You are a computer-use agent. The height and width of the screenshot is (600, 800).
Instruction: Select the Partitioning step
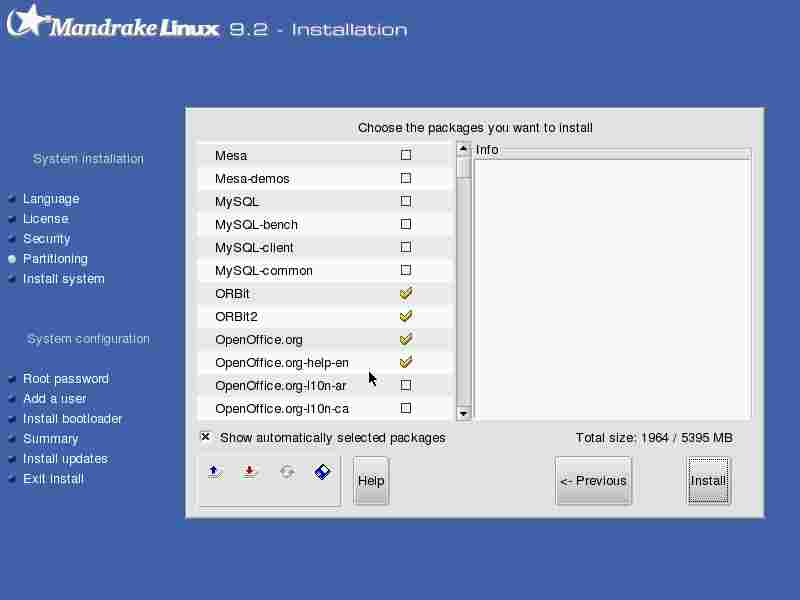[55, 259]
